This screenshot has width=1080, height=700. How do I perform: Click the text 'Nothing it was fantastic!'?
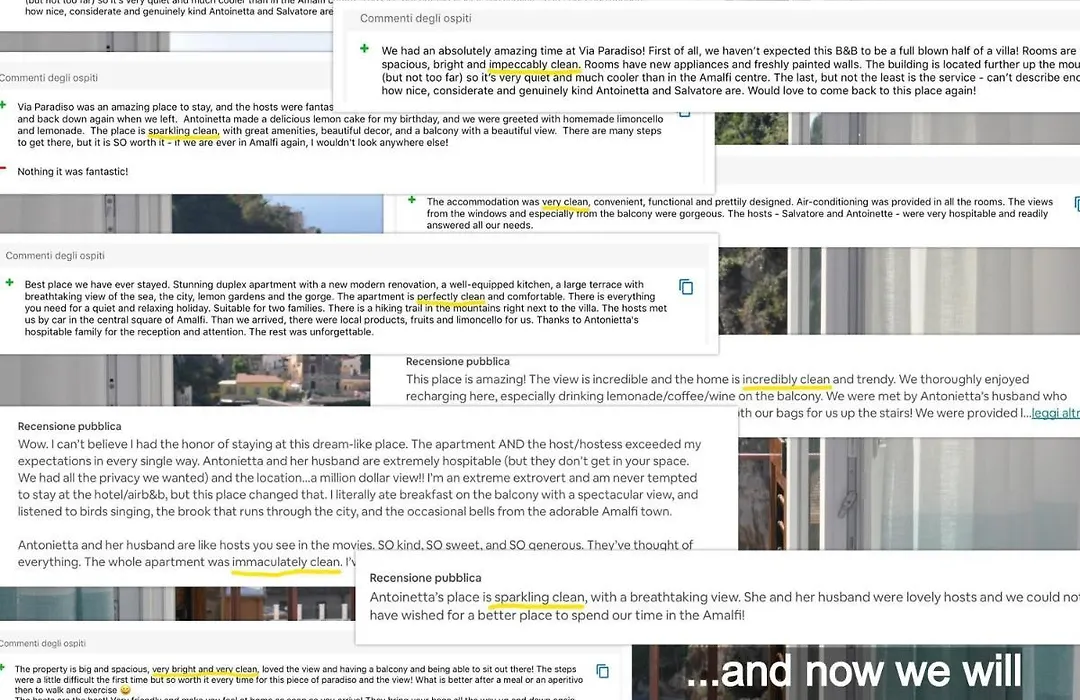tap(72, 172)
